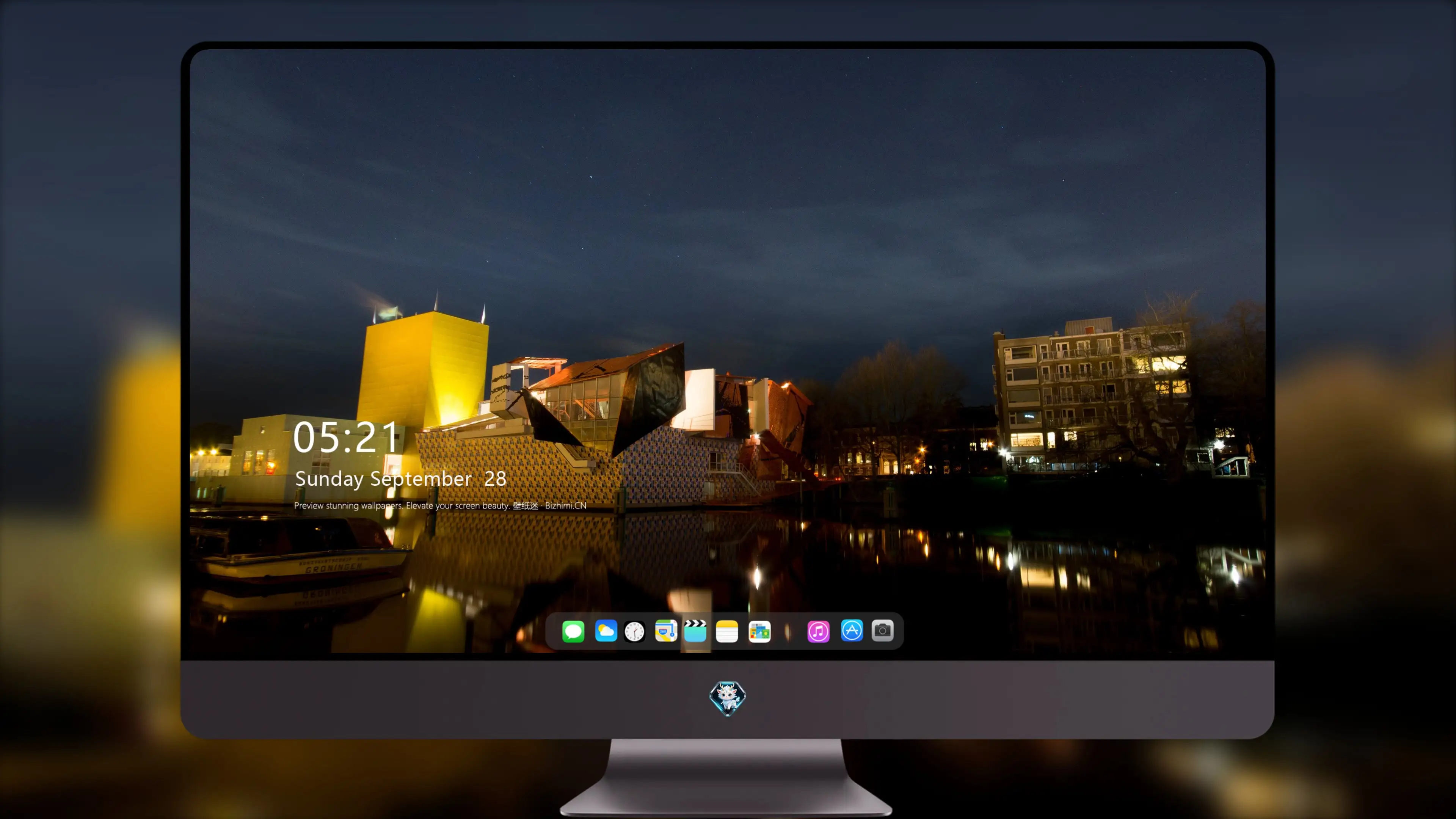This screenshot has width=1456, height=819.
Task: Click the dragon logo on monitor chin
Action: click(x=728, y=698)
